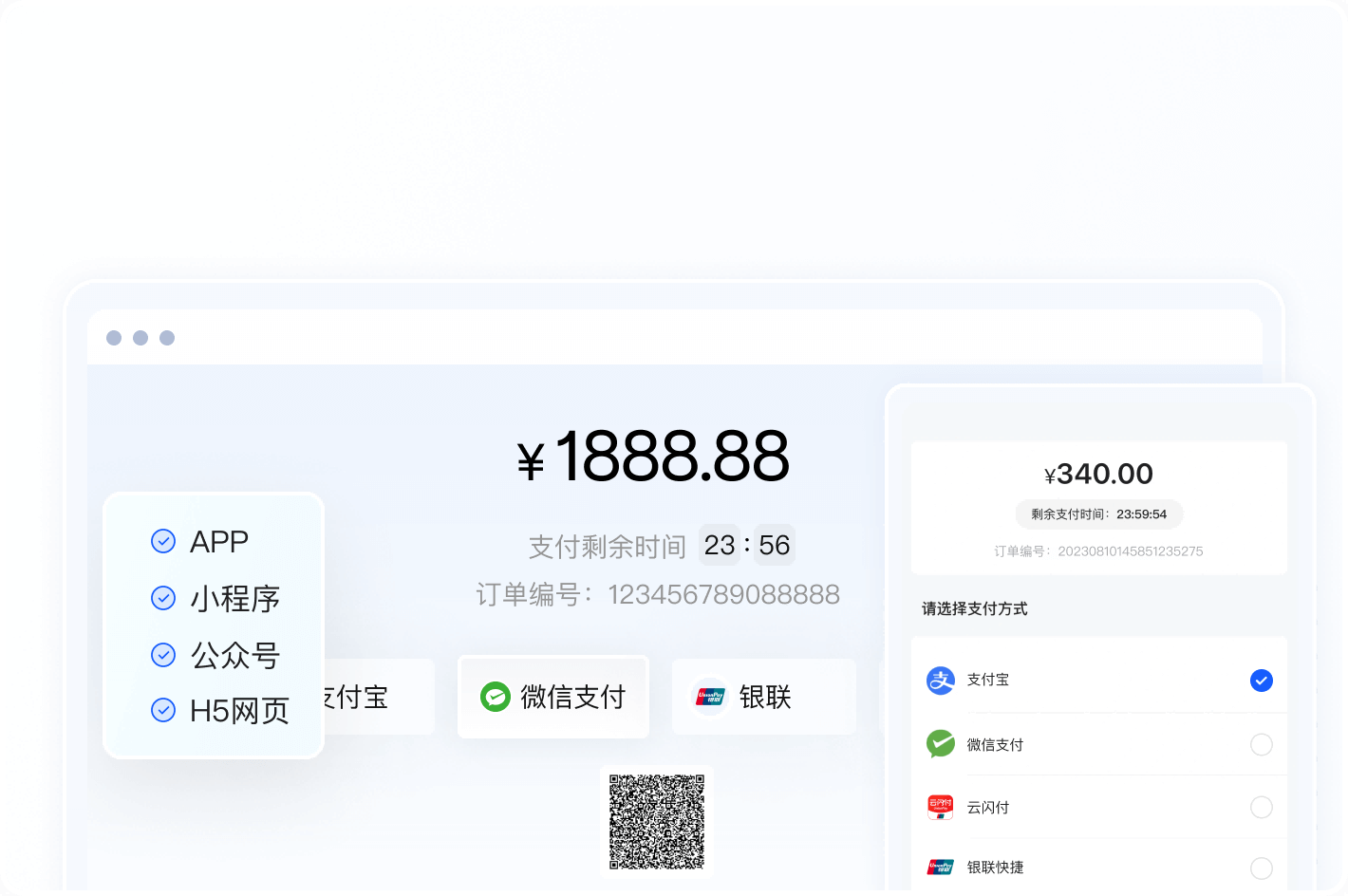
Task: Click the 剩余支付时间 countdown pill
Action: point(1098,514)
